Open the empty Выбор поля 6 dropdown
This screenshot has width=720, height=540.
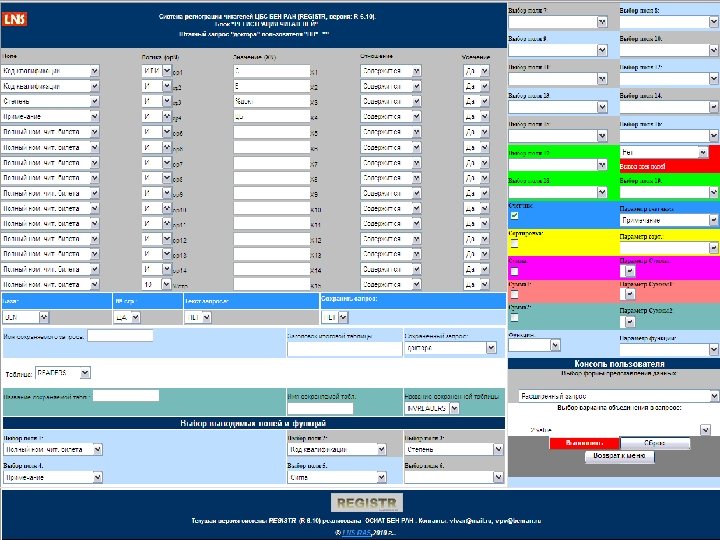coord(454,478)
